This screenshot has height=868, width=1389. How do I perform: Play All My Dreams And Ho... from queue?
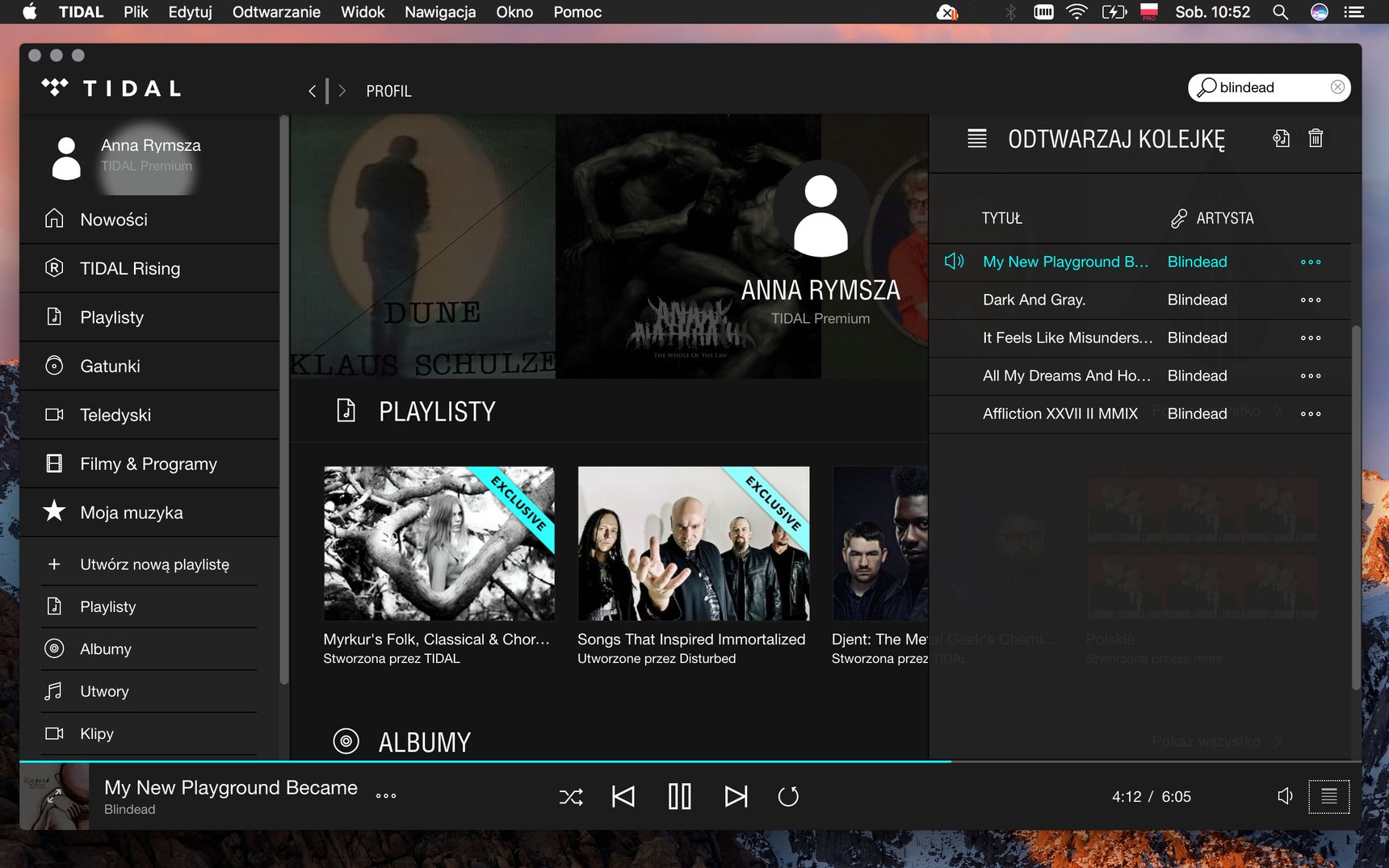pyautogui.click(x=1067, y=375)
